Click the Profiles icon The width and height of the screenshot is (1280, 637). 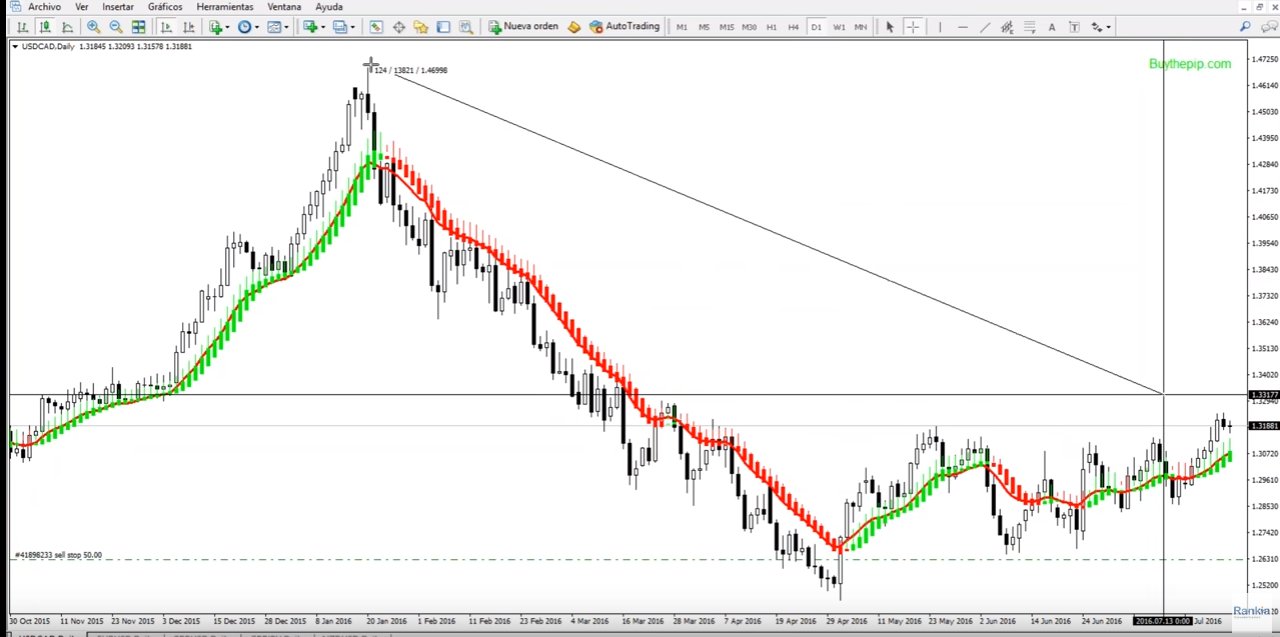pyautogui.click(x=340, y=27)
